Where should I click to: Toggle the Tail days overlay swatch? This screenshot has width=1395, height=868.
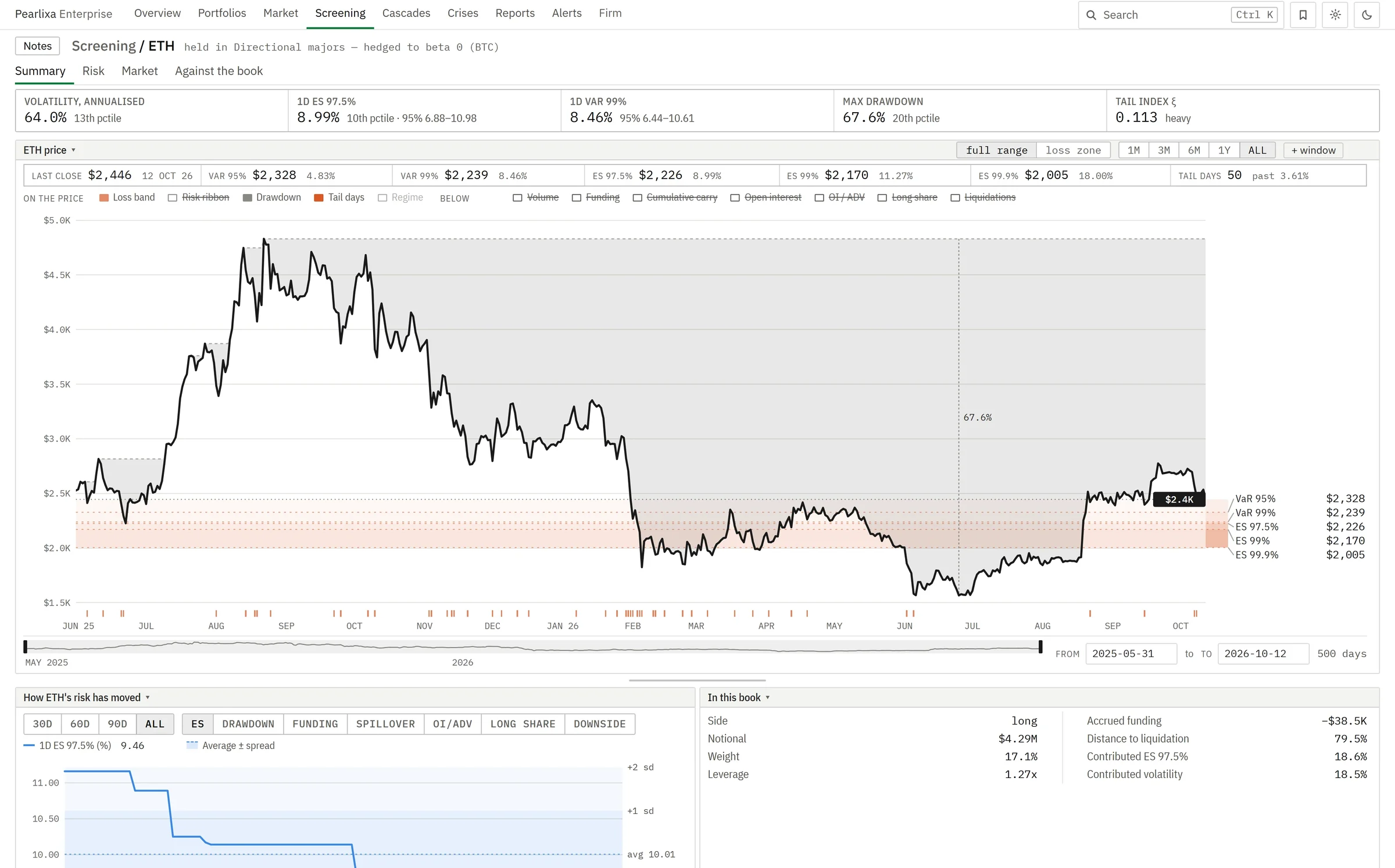click(319, 198)
